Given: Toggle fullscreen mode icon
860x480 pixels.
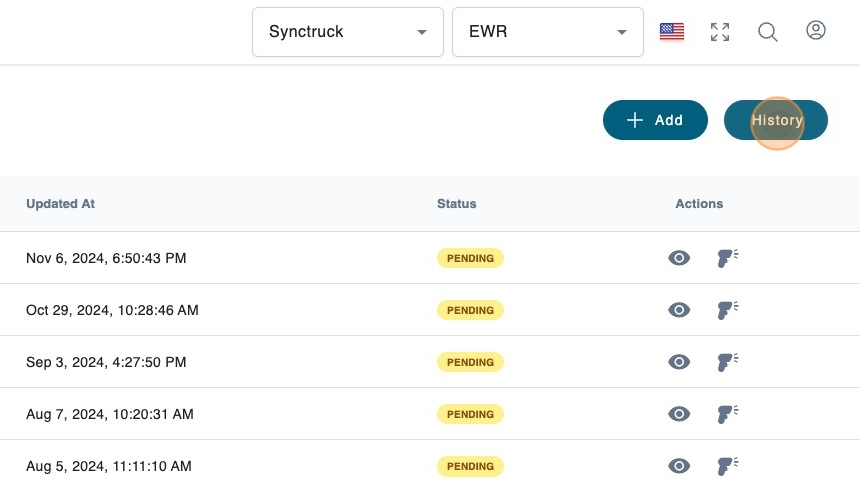Looking at the screenshot, I should 719,32.
